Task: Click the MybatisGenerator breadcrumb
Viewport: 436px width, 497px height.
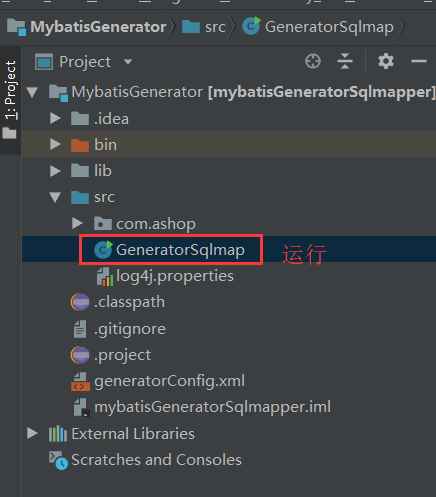Action: pos(87,27)
